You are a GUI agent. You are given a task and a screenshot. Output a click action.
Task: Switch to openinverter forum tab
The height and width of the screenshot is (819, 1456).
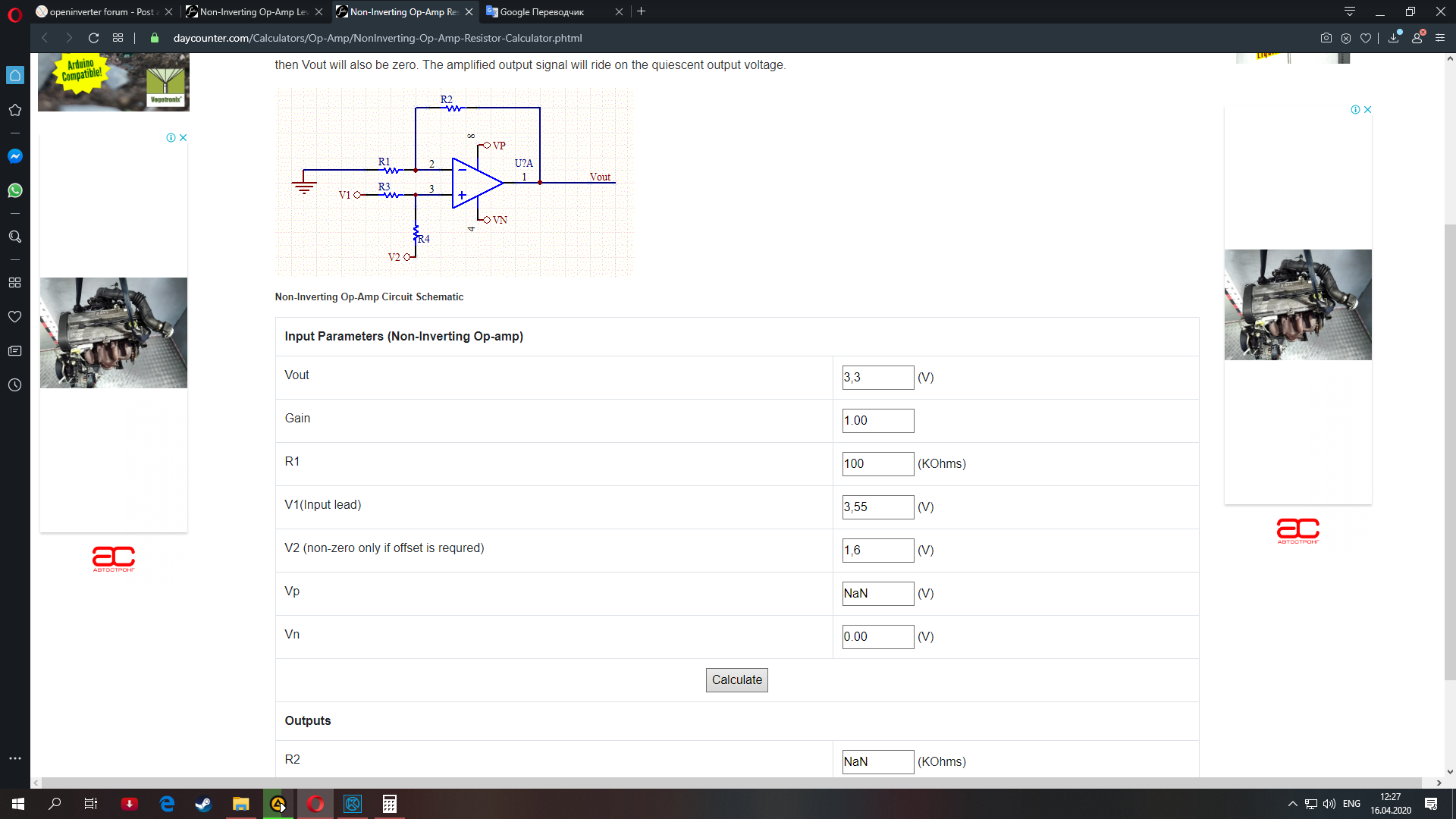pyautogui.click(x=99, y=11)
